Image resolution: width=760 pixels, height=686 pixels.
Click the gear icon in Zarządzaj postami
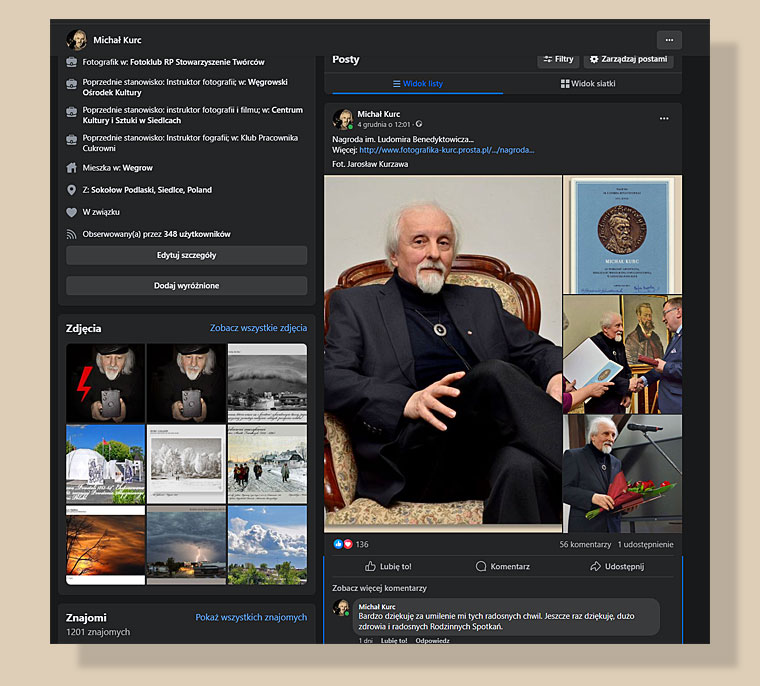coord(594,59)
